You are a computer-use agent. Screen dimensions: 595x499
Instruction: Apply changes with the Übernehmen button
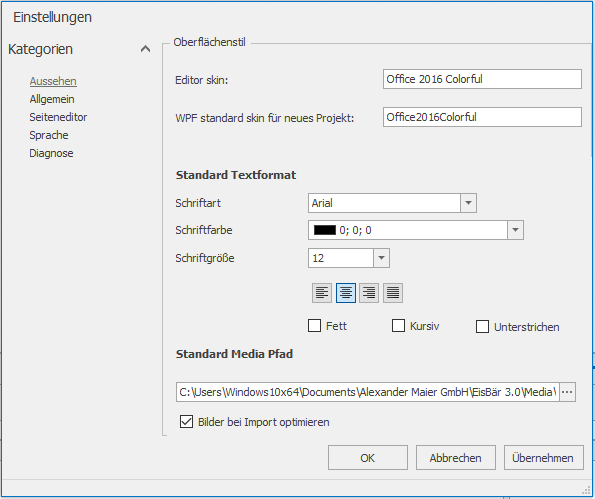[543, 458]
